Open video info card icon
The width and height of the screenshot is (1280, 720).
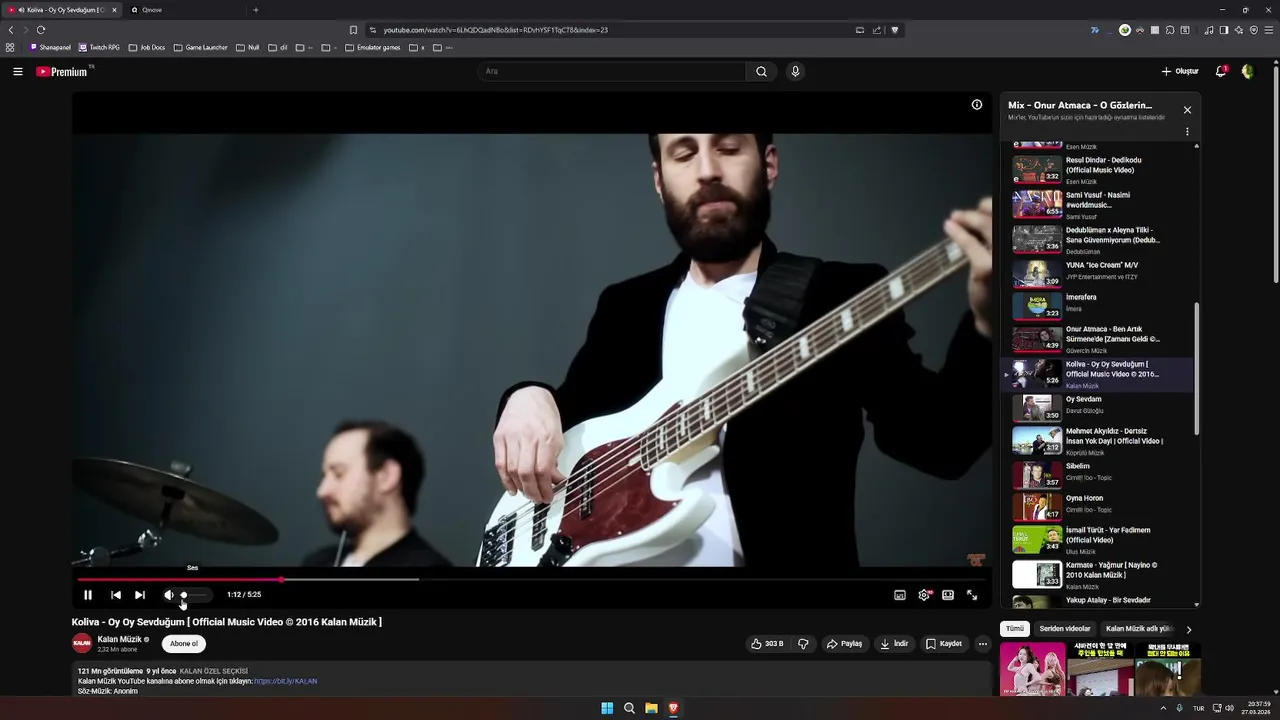[x=977, y=104]
